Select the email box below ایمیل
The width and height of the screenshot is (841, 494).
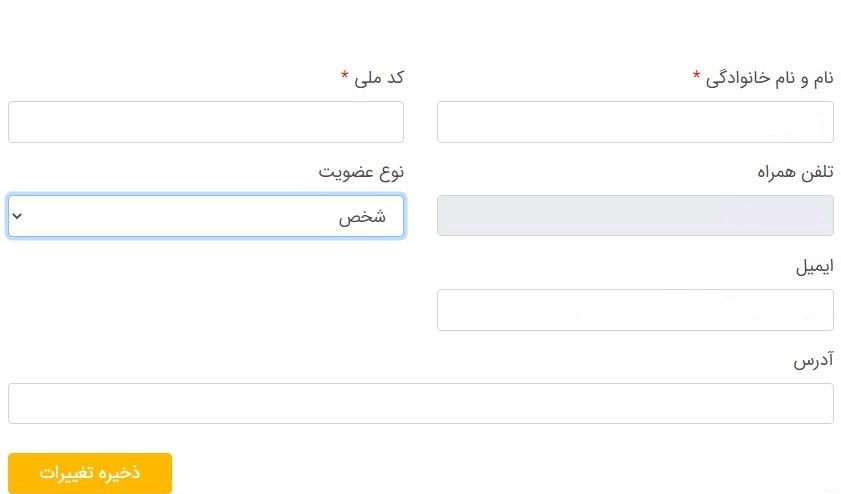tap(635, 310)
